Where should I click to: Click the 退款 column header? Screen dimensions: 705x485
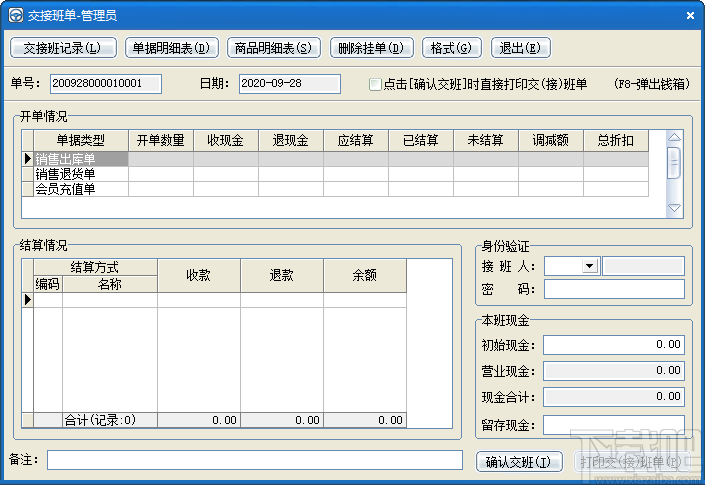[282, 275]
